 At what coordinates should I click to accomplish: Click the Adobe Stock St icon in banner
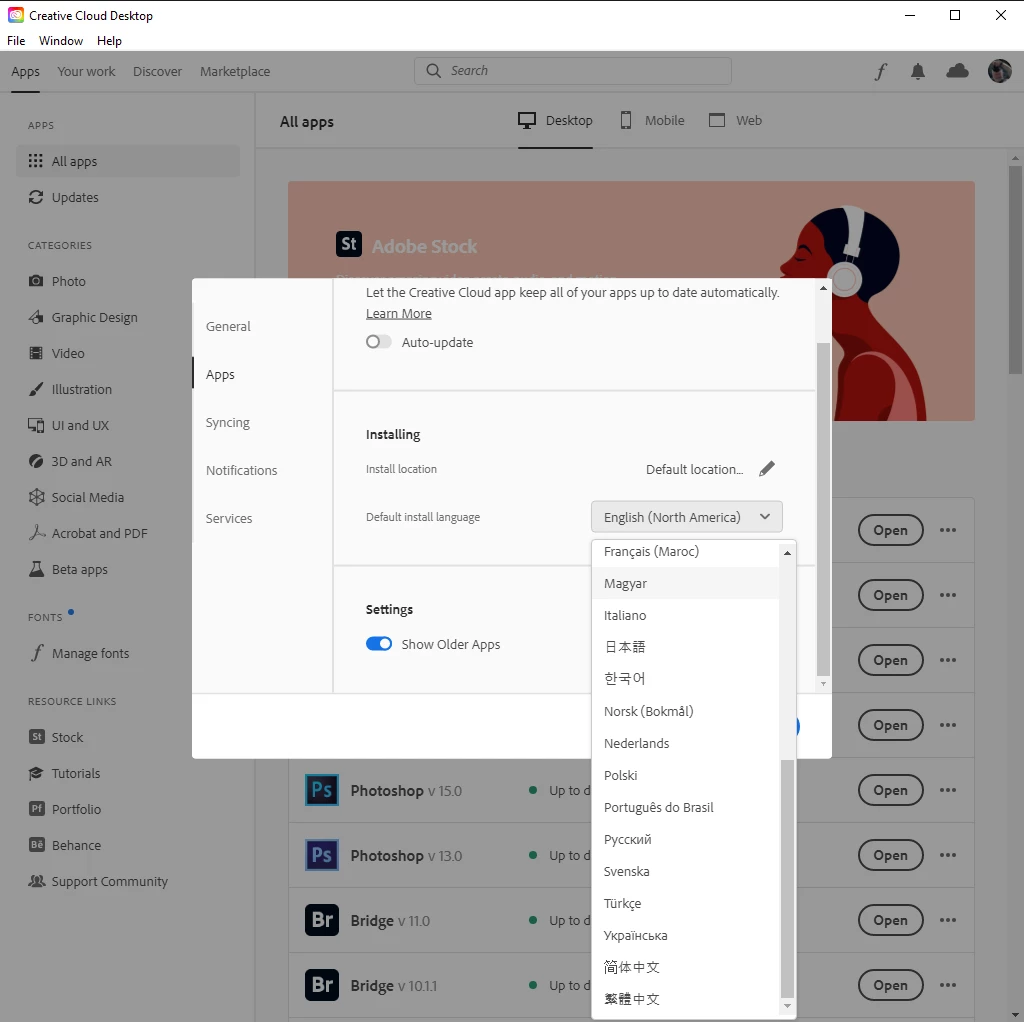tap(349, 244)
